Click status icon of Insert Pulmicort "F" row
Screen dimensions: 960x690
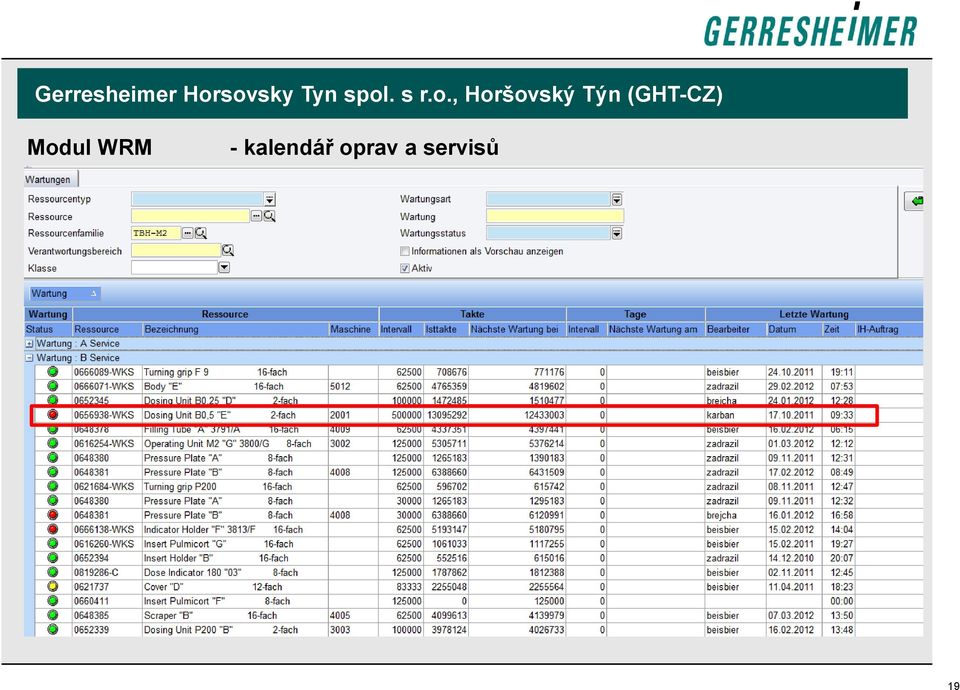[53, 601]
